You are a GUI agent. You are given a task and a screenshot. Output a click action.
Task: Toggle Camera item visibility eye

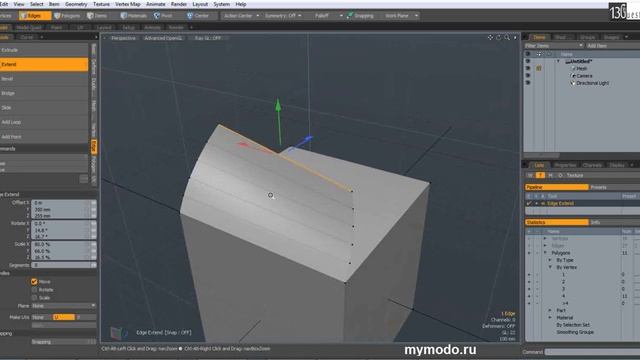[528, 76]
